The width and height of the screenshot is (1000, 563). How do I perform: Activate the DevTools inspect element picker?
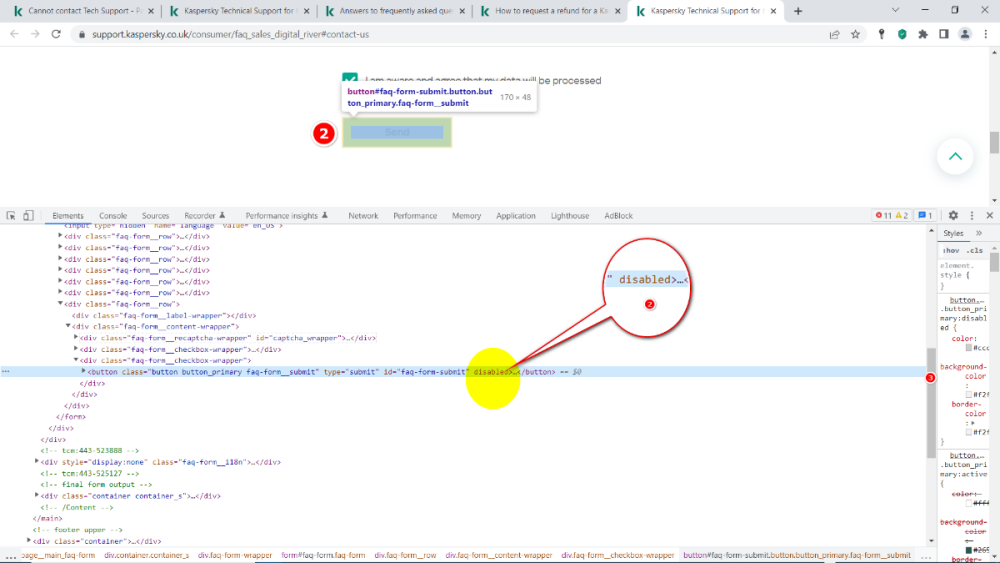11,216
